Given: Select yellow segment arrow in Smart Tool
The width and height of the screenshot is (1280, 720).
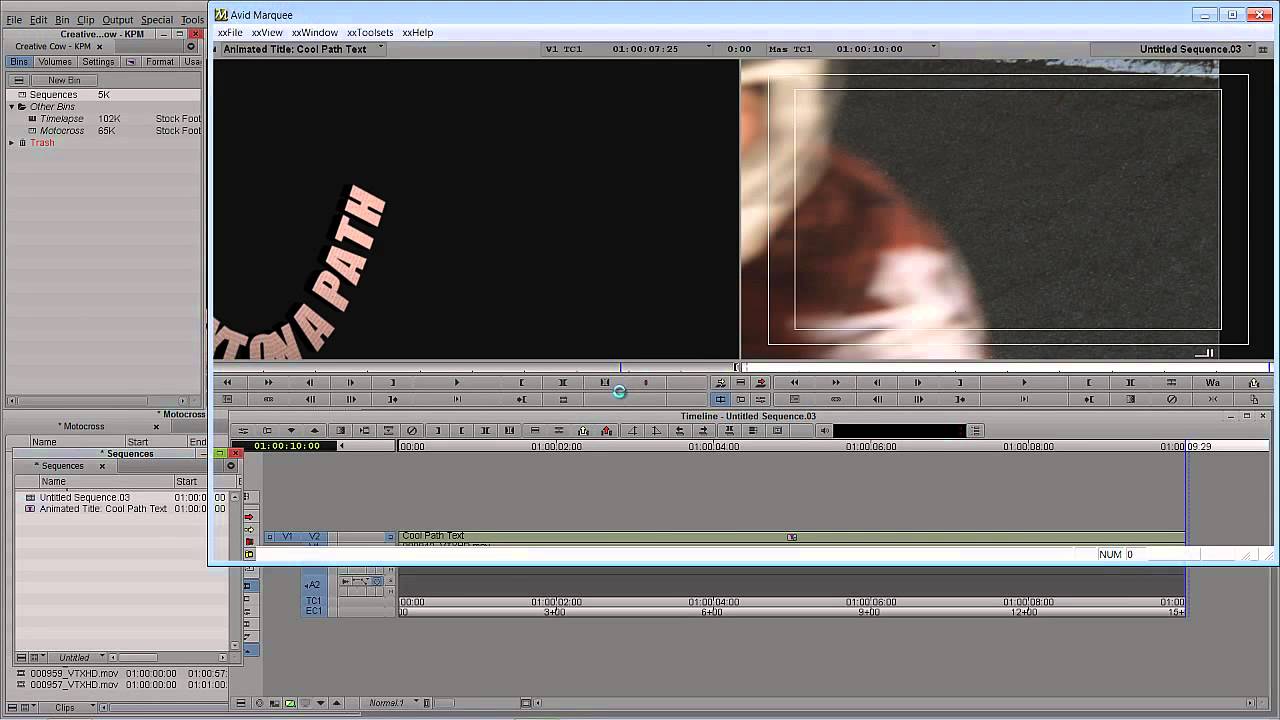Looking at the screenshot, I should 249,529.
